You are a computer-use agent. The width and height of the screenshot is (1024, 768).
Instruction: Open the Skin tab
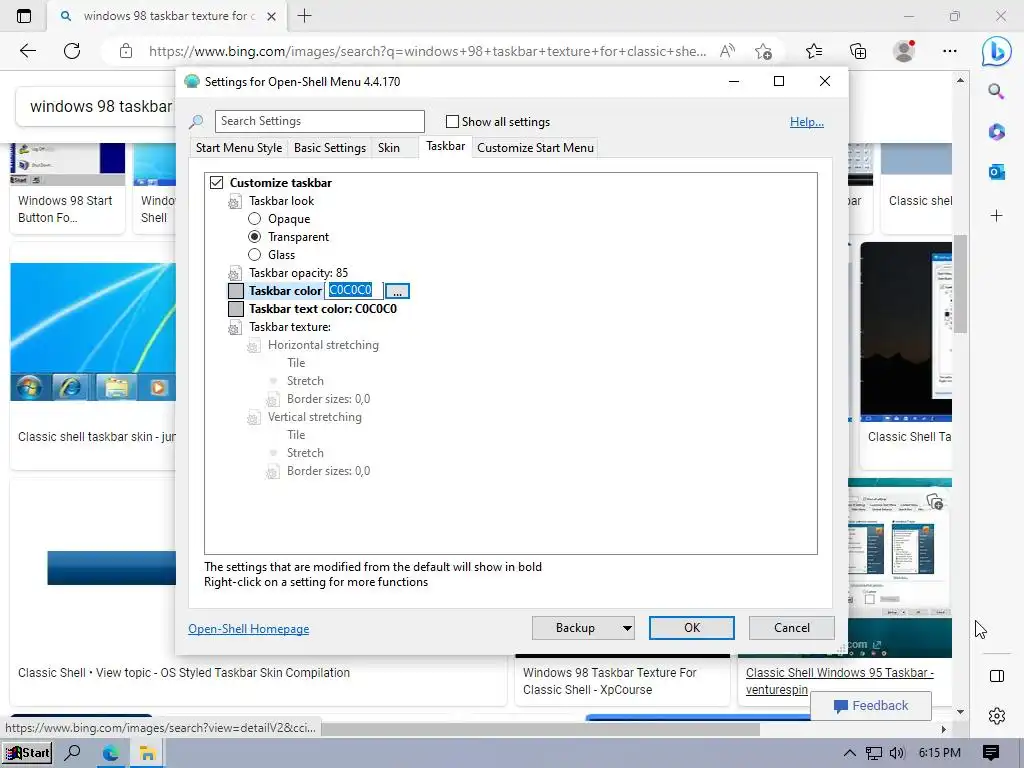(x=389, y=148)
